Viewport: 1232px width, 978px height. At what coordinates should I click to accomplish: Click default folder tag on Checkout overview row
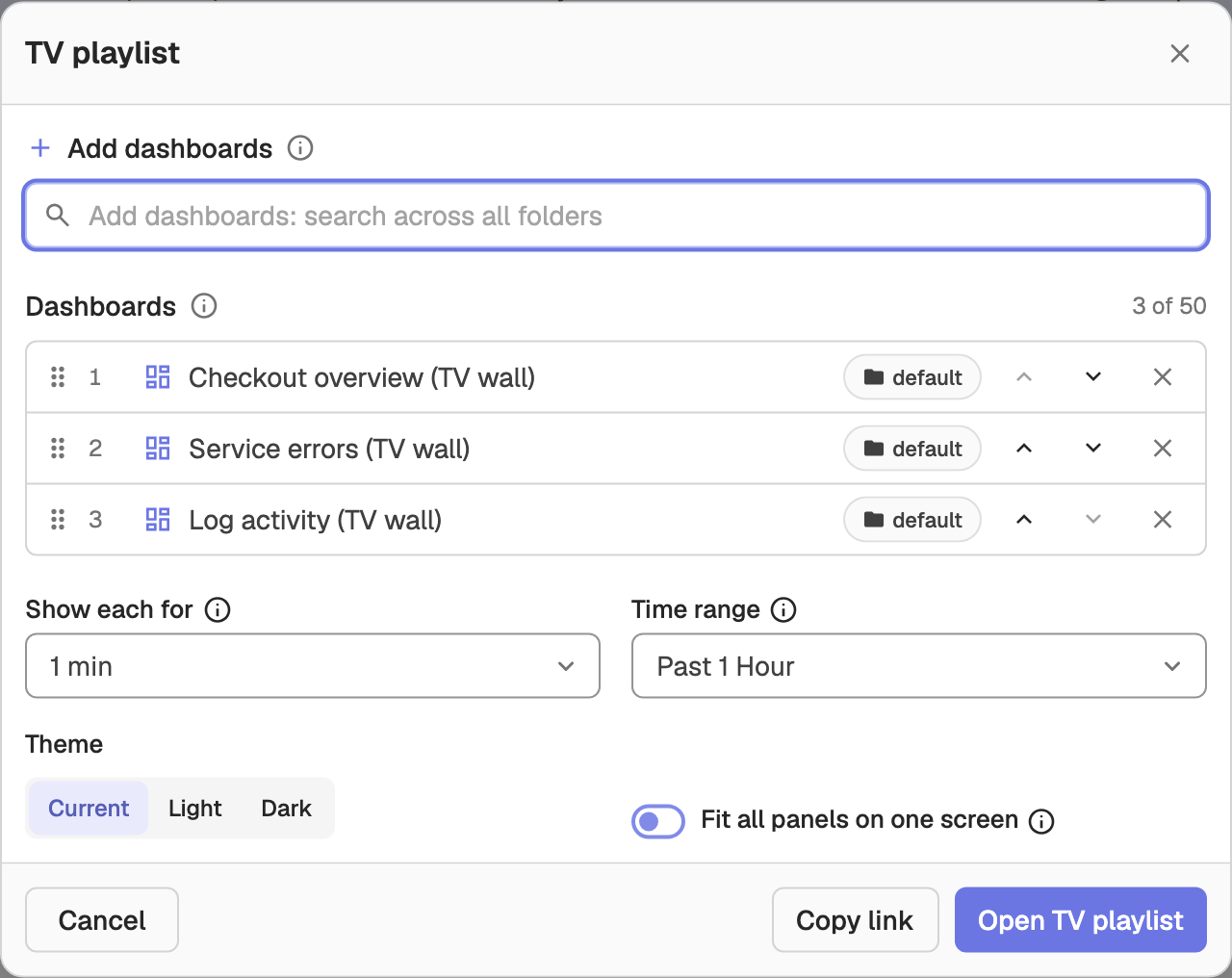click(x=912, y=377)
